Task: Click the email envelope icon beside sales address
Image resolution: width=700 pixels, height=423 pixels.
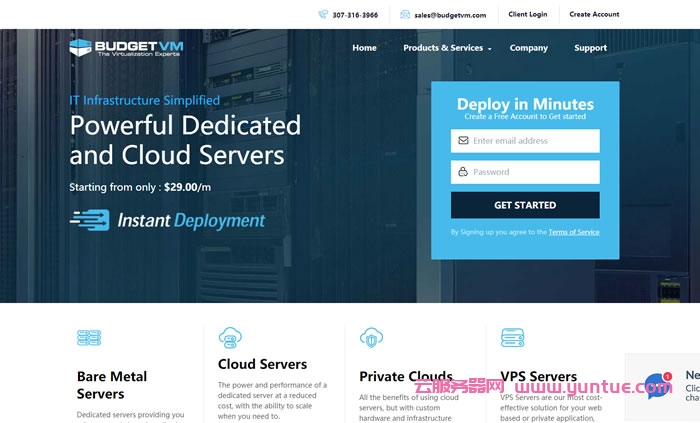Action: [405, 15]
